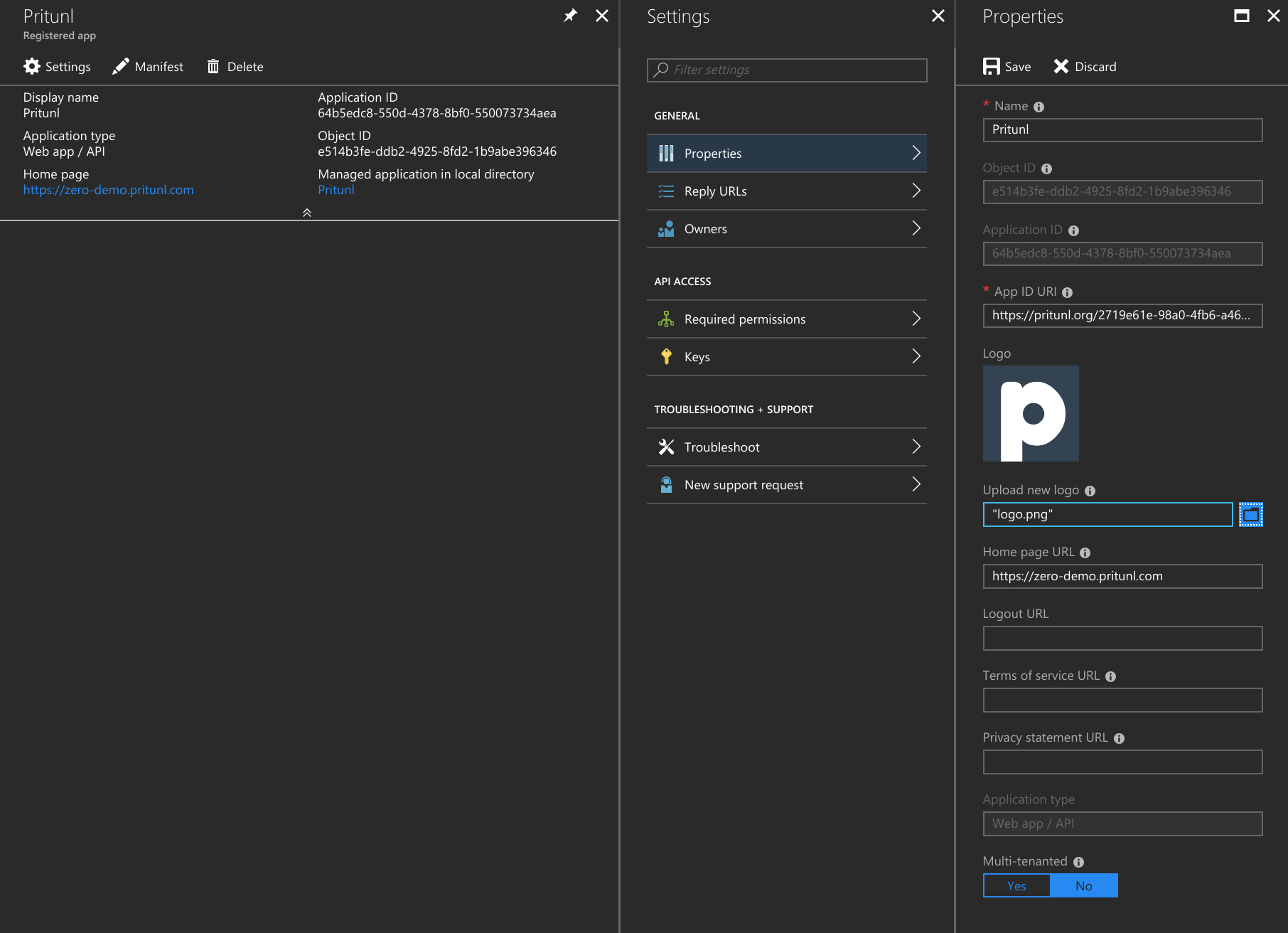Click the Troubleshoot tools icon
1288x933 pixels.
click(666, 447)
